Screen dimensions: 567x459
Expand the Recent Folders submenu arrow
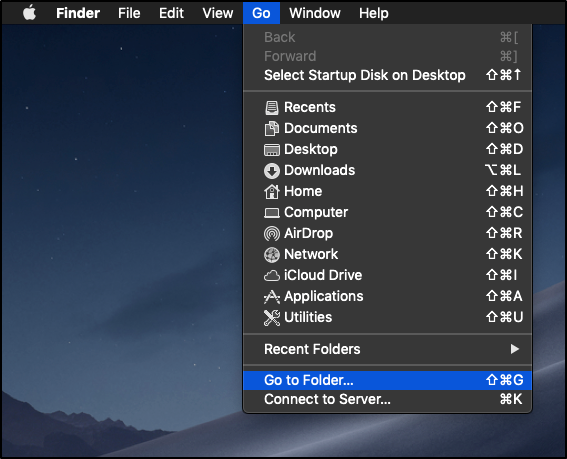pyautogui.click(x=515, y=349)
